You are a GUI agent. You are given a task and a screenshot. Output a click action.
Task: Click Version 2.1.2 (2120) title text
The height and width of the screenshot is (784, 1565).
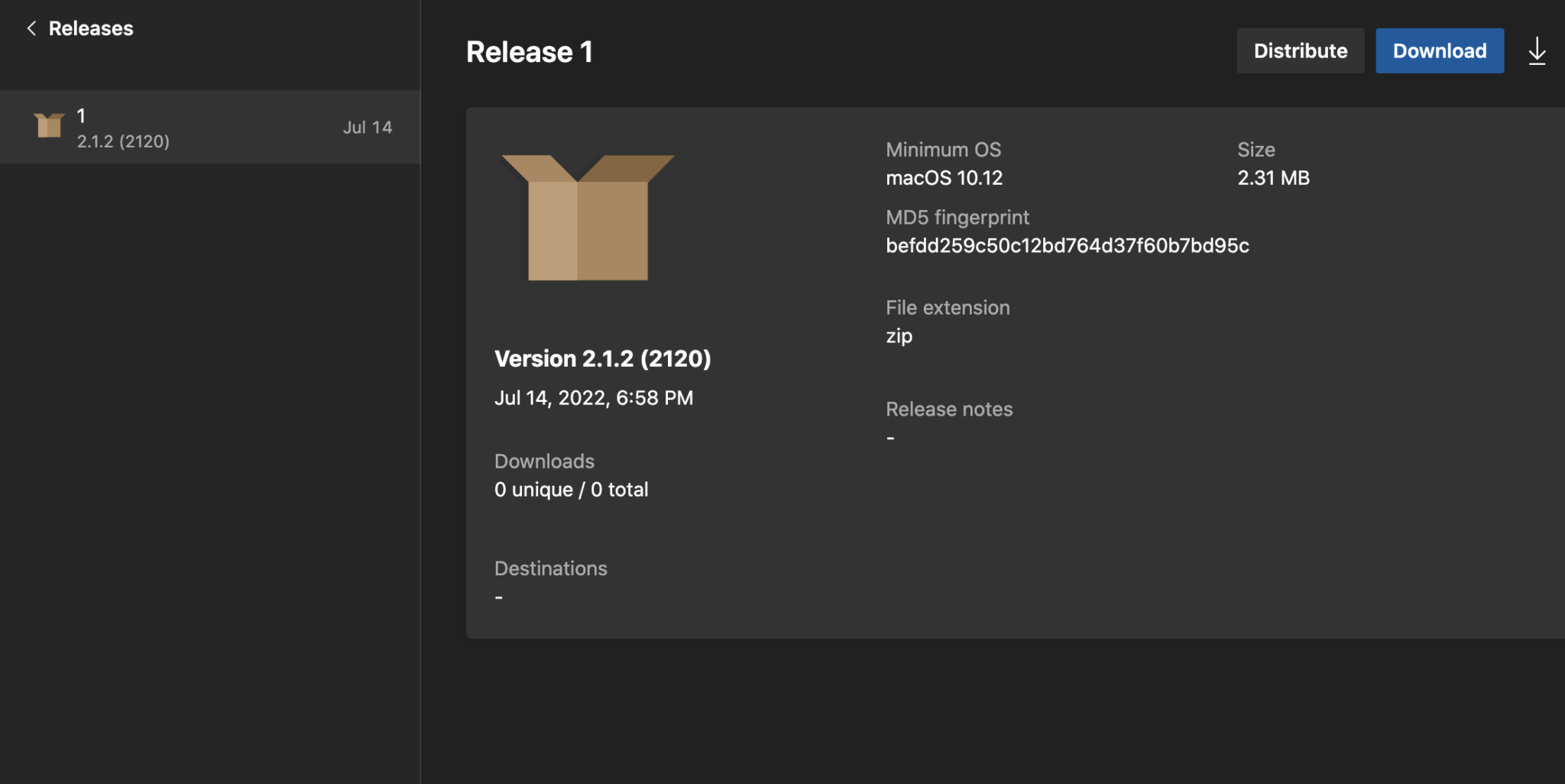tap(603, 358)
